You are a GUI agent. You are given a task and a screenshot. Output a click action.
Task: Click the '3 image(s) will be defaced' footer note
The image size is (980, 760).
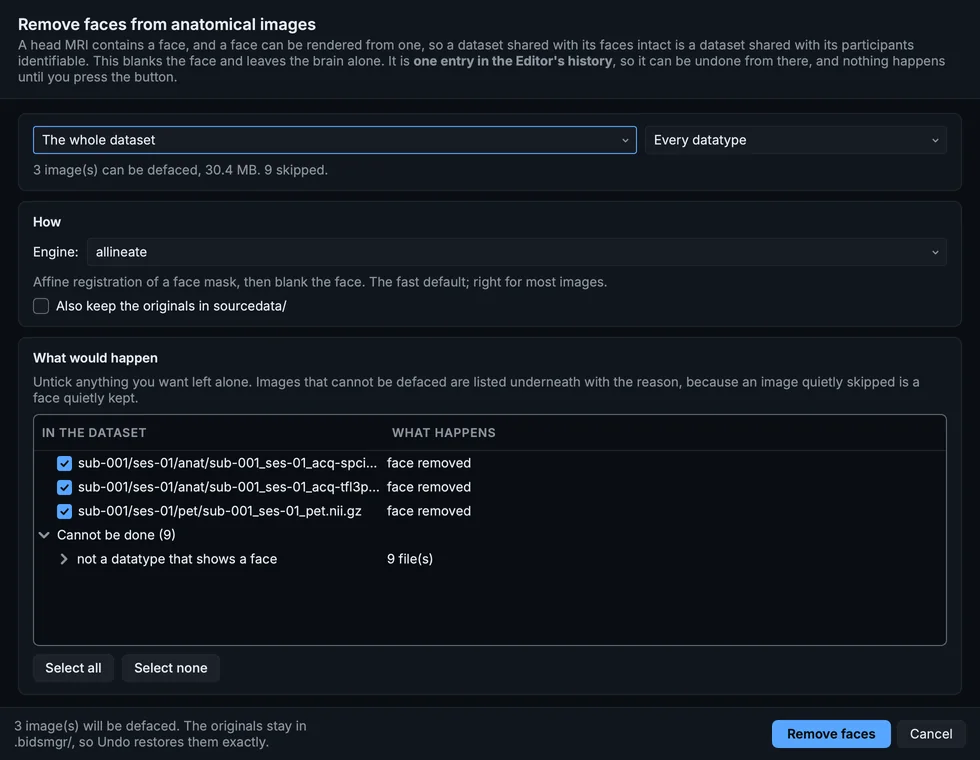pos(160,734)
